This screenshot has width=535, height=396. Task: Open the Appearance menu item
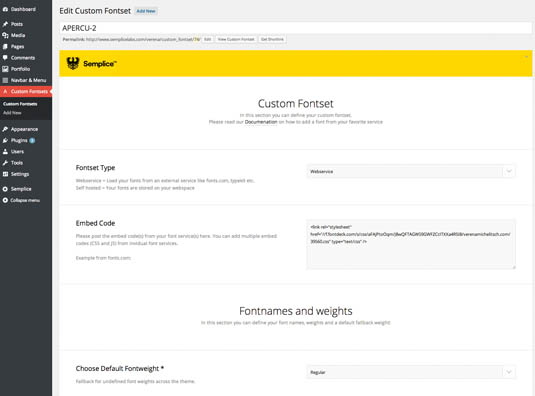(26, 129)
